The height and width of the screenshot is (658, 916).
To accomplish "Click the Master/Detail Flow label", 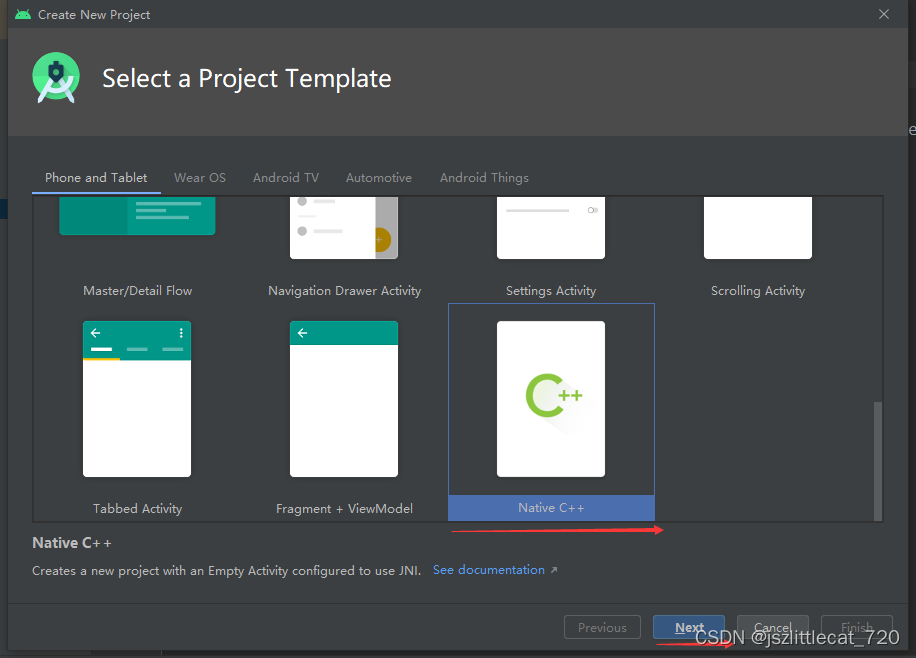I will pyautogui.click(x=137, y=290).
